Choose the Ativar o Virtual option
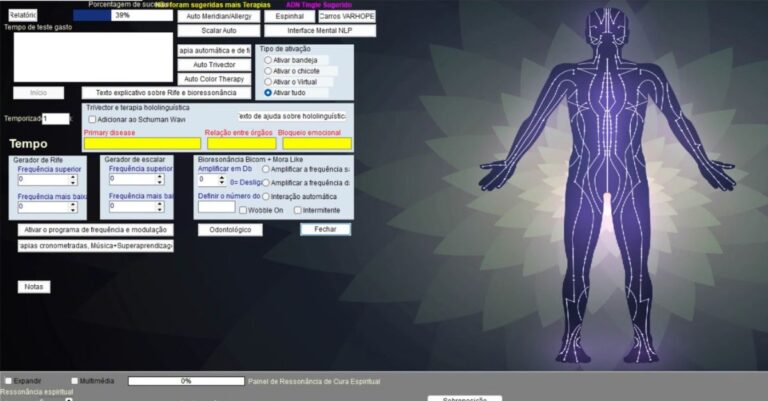The image size is (768, 401). 267,82
